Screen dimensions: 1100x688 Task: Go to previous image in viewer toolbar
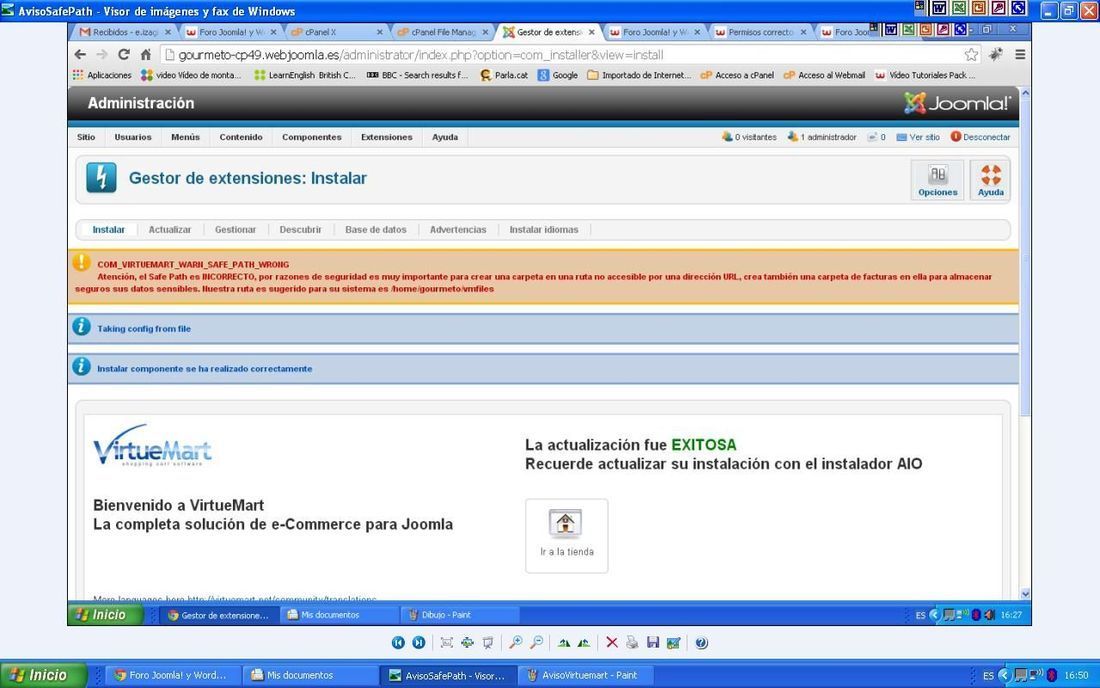[398, 642]
